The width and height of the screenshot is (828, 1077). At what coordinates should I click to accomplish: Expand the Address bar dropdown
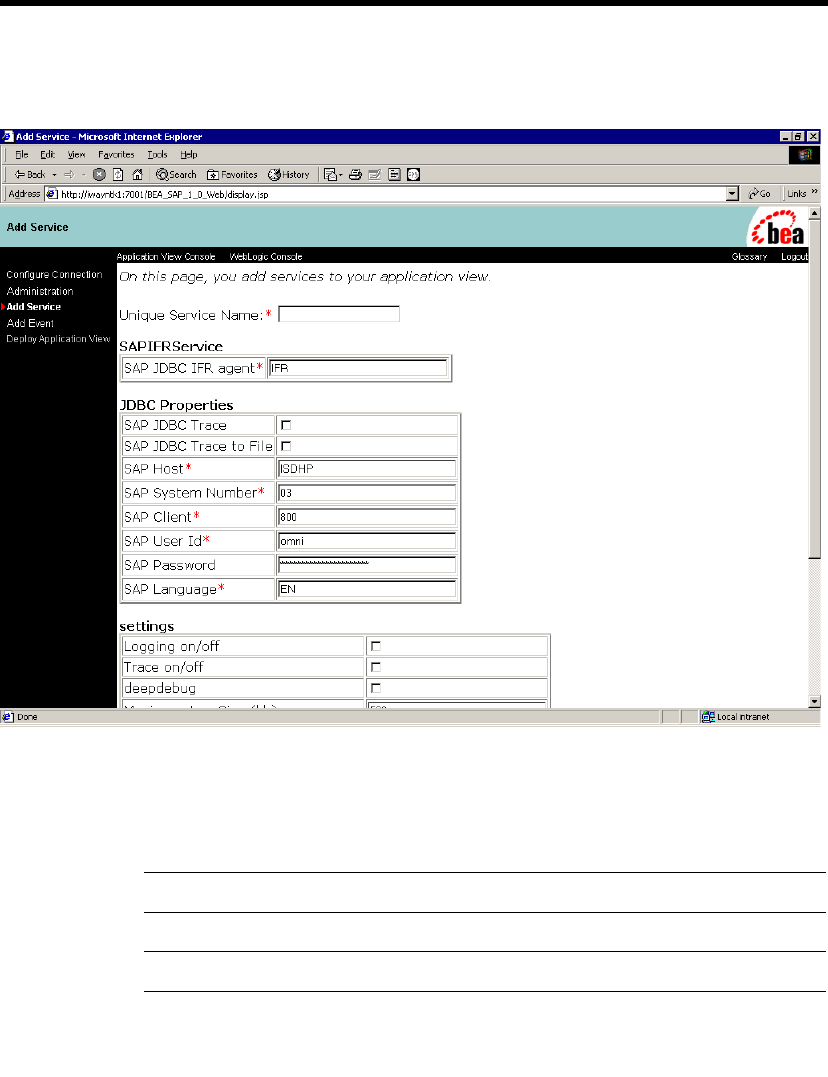[732, 194]
